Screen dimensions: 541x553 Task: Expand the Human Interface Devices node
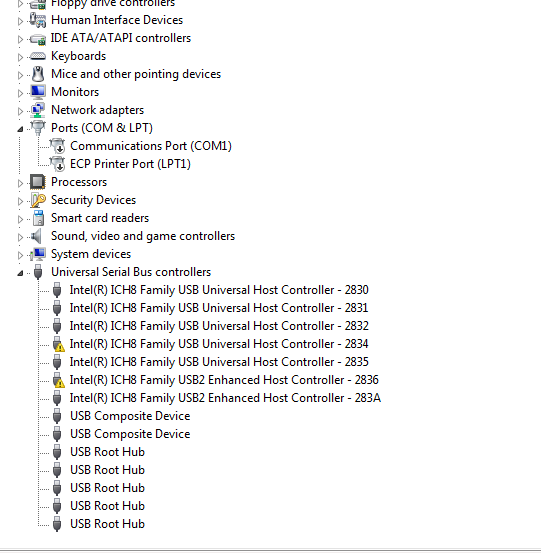(20, 22)
